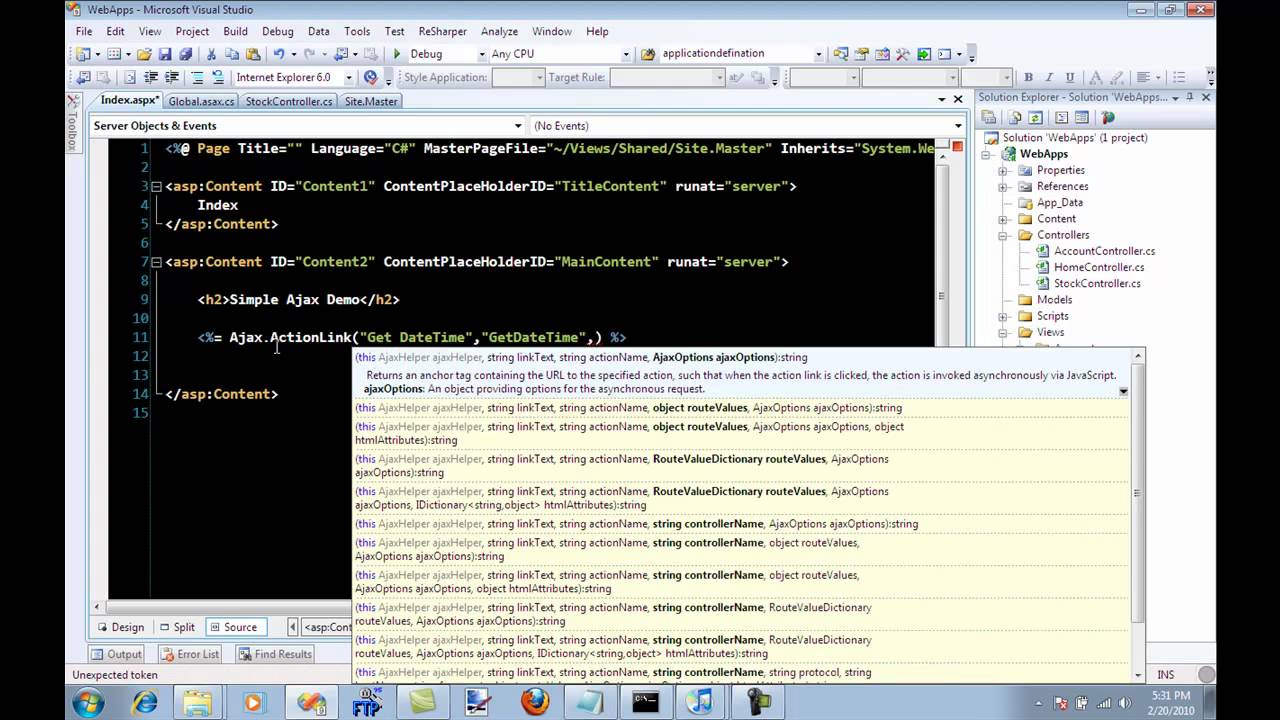Click the HTML validation check icon

pyautogui.click(x=371, y=77)
